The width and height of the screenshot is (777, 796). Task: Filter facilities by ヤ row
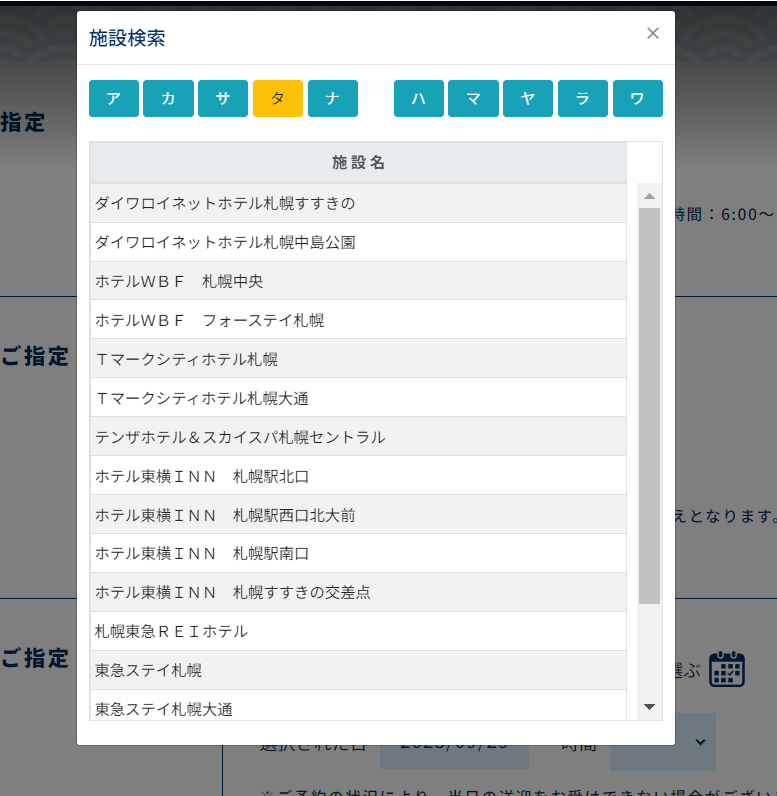(528, 98)
